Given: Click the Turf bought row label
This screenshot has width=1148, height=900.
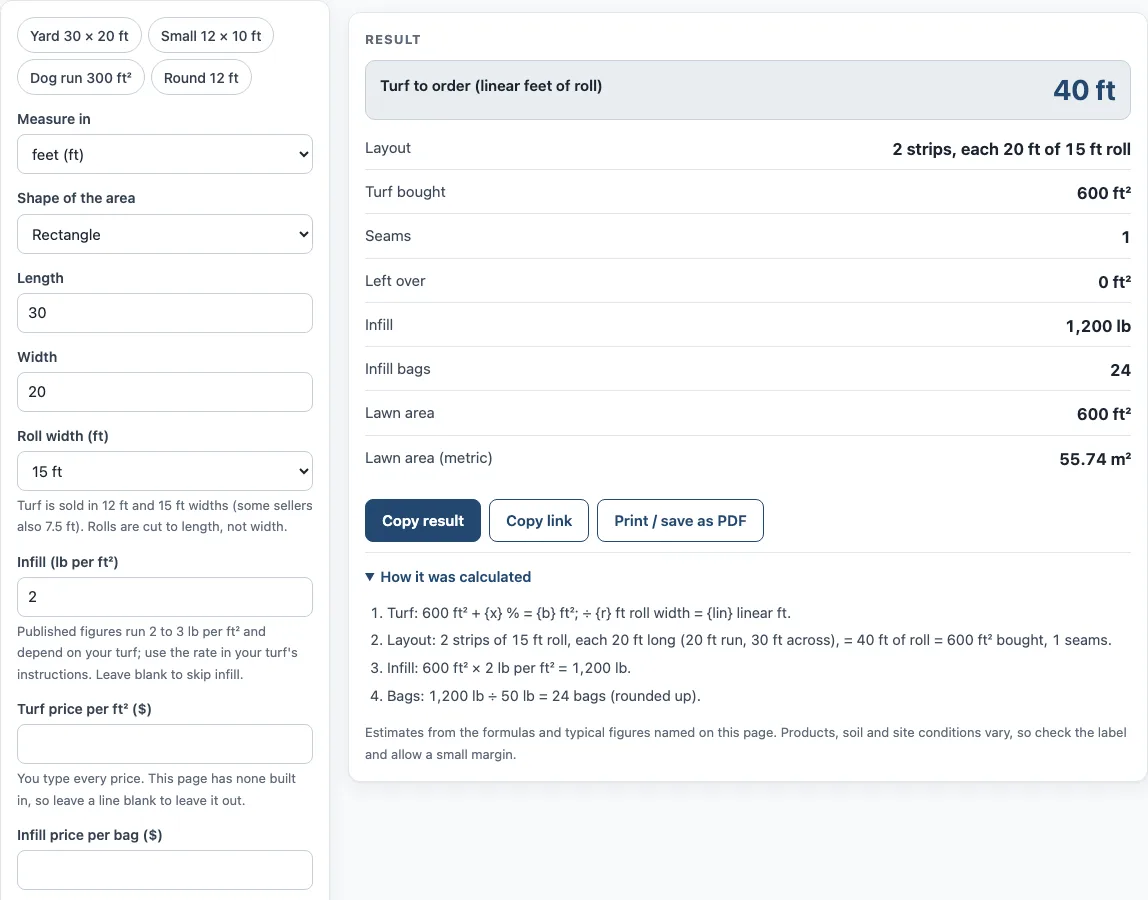Looking at the screenshot, I should [x=405, y=192].
